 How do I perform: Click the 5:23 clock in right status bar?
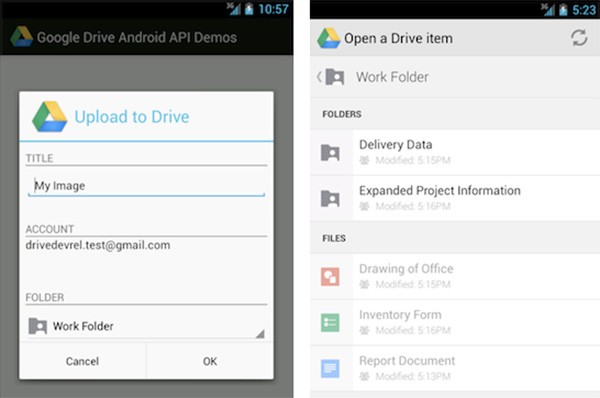(584, 10)
